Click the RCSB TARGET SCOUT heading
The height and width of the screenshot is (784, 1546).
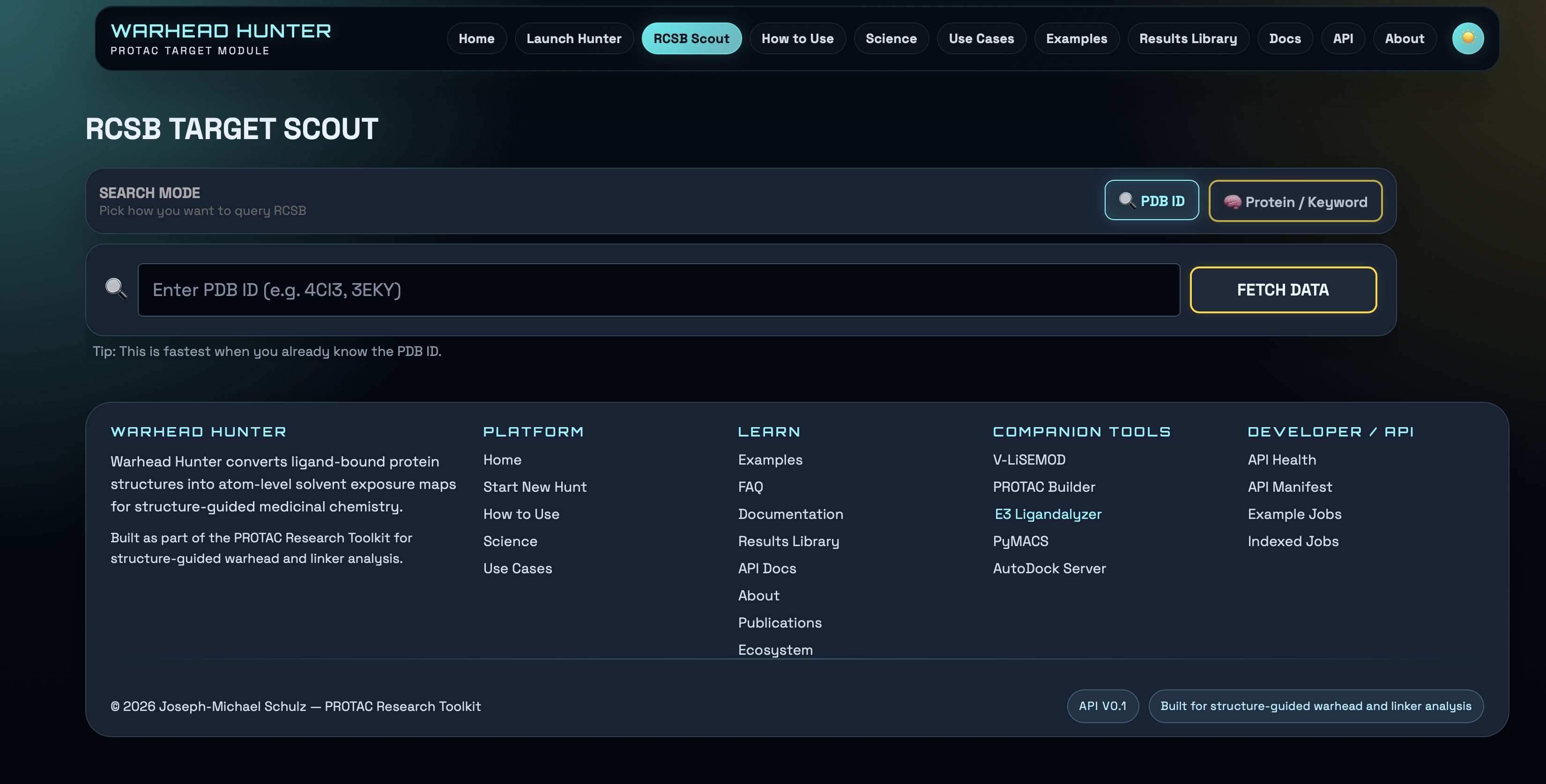click(x=231, y=128)
